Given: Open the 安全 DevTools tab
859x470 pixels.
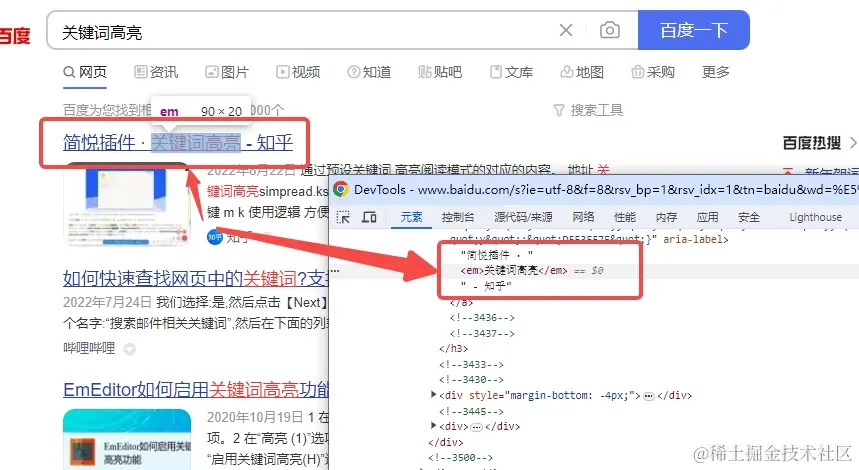Looking at the screenshot, I should coord(749,217).
